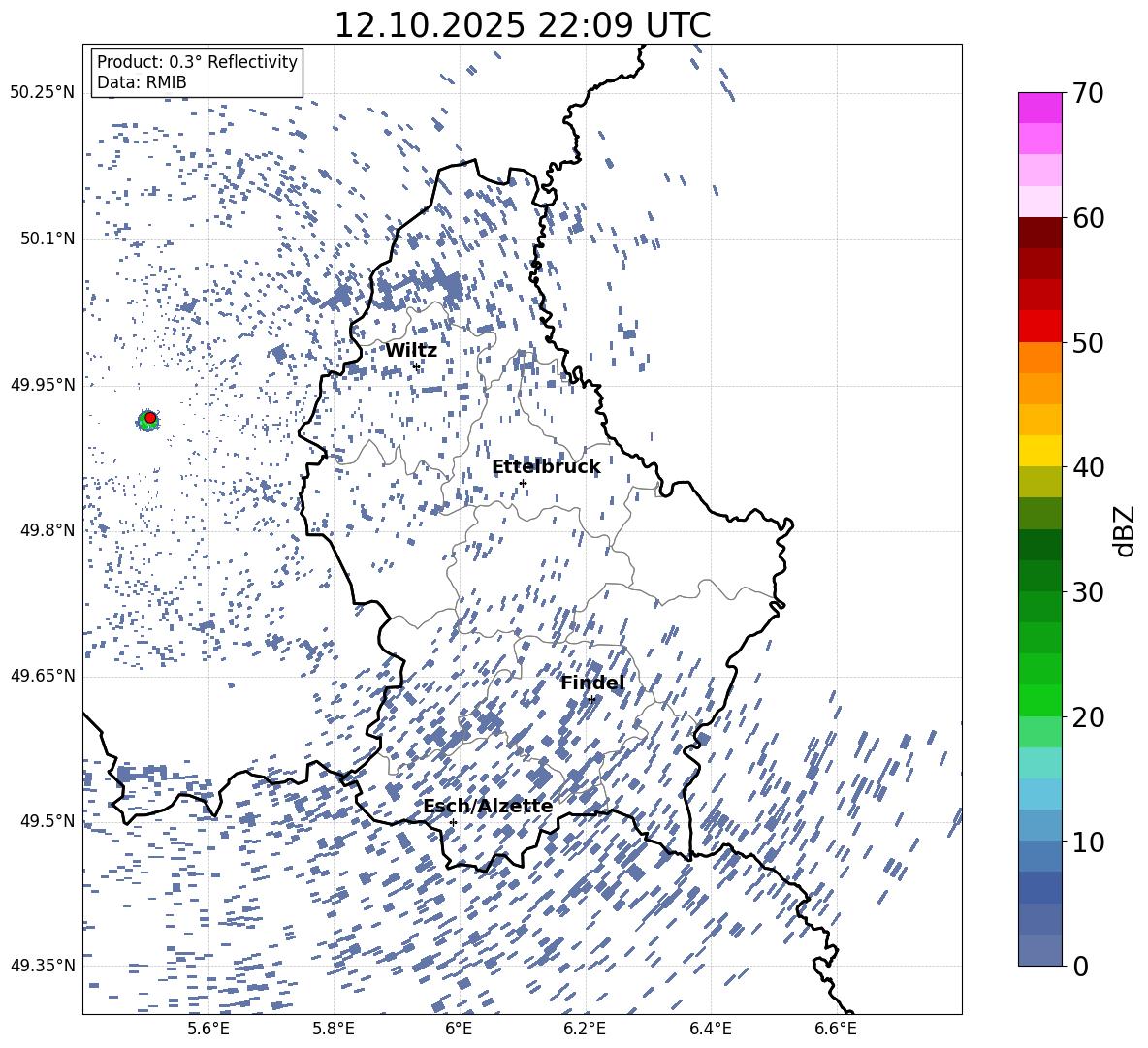Select the Findel station cross marker

tap(591, 699)
